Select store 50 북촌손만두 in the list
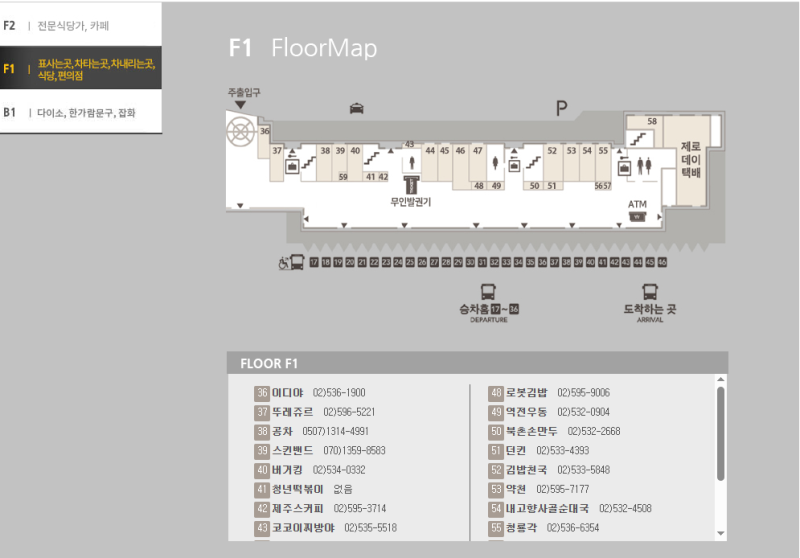The width and height of the screenshot is (800, 558). pos(555,432)
